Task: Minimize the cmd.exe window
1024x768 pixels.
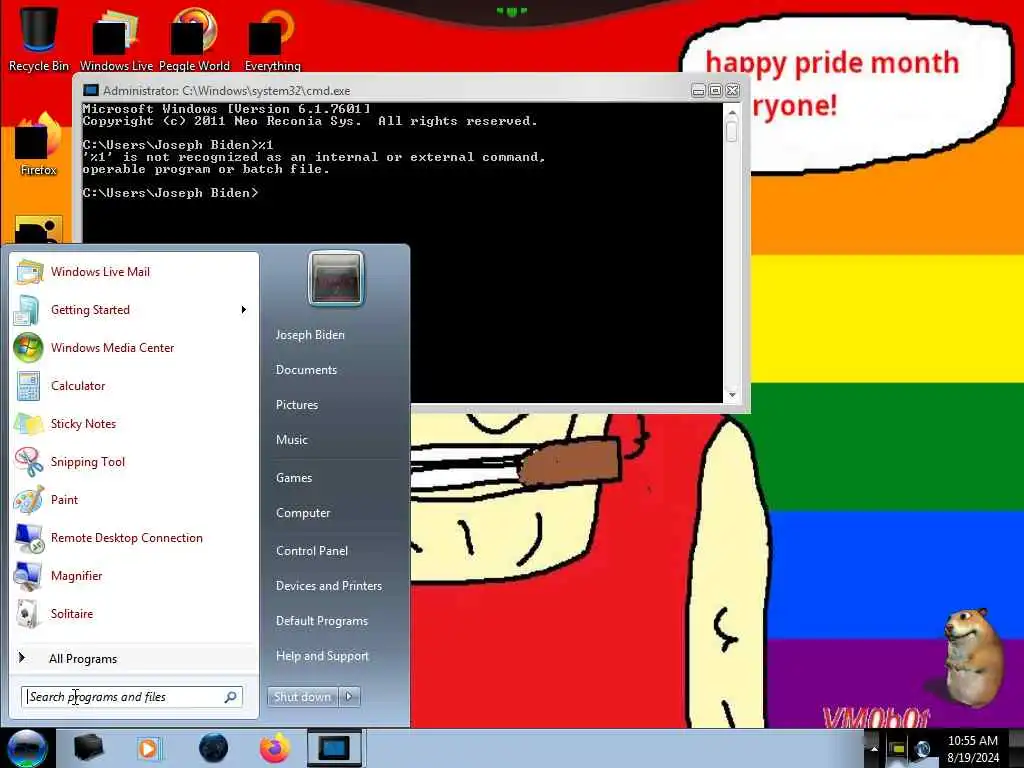Action: click(x=698, y=91)
